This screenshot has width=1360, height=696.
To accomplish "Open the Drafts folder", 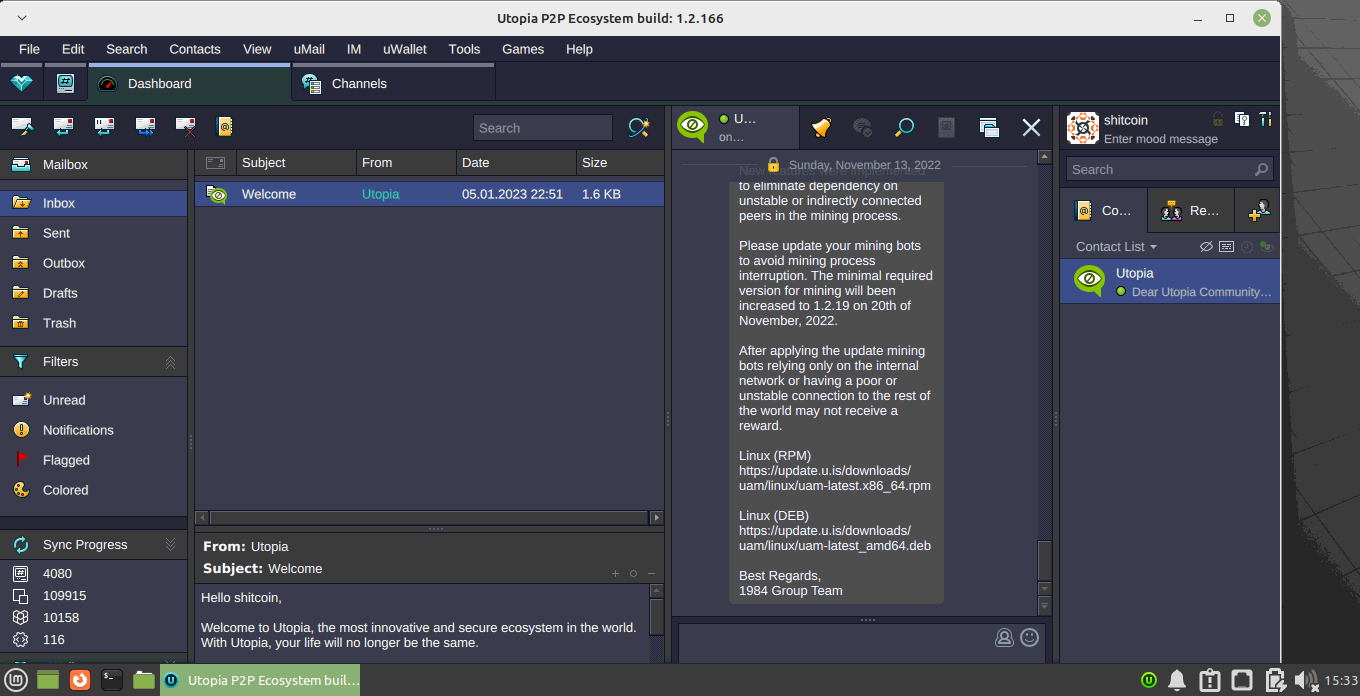I will point(60,293).
